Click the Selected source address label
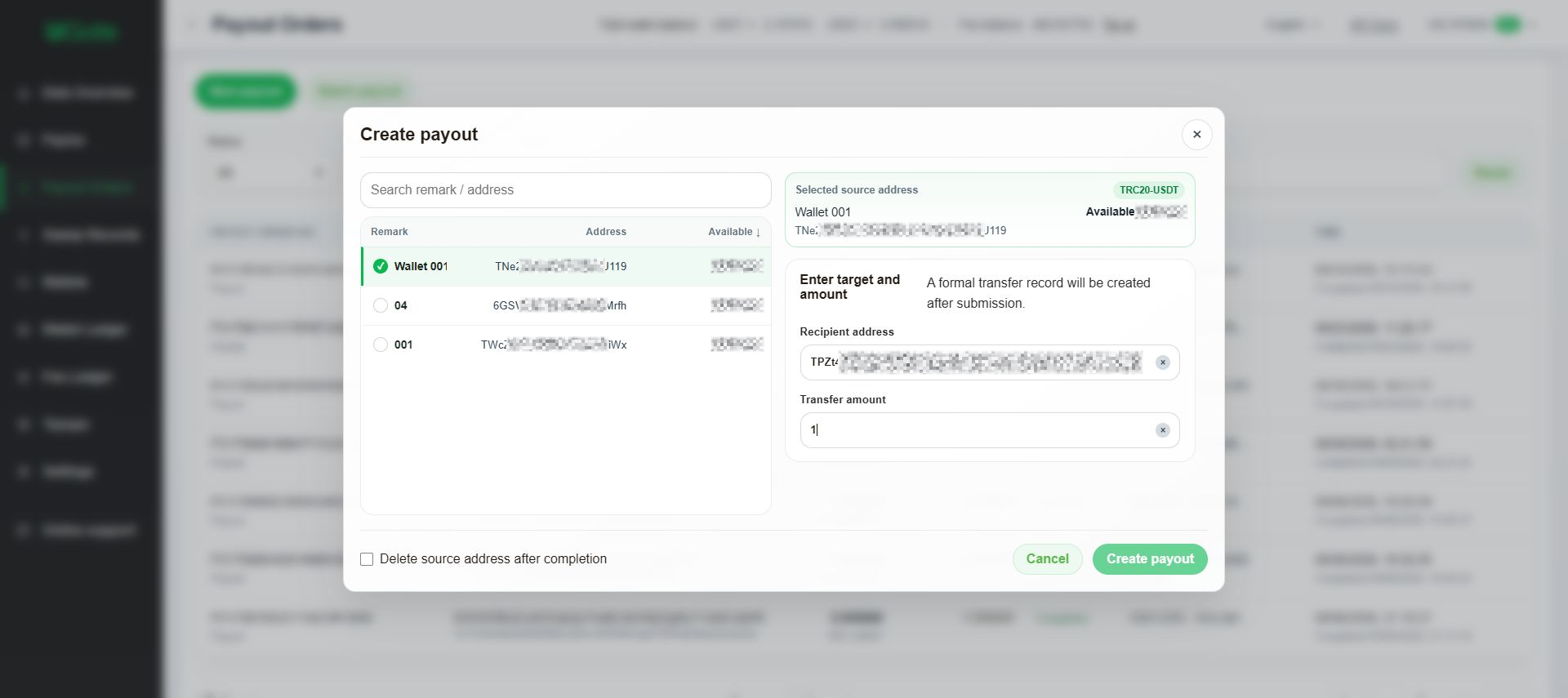The width and height of the screenshot is (1568, 698). (857, 190)
